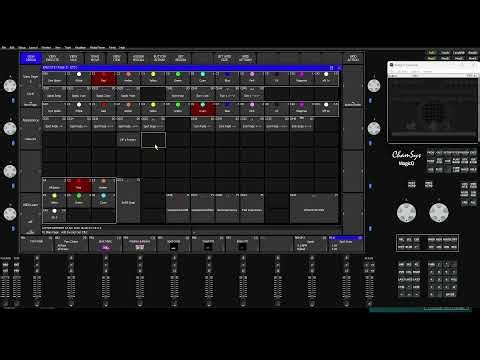Image resolution: width=480 pixels, height=360 pixels.
Task: Open the Layout menu
Action: tap(33, 48)
